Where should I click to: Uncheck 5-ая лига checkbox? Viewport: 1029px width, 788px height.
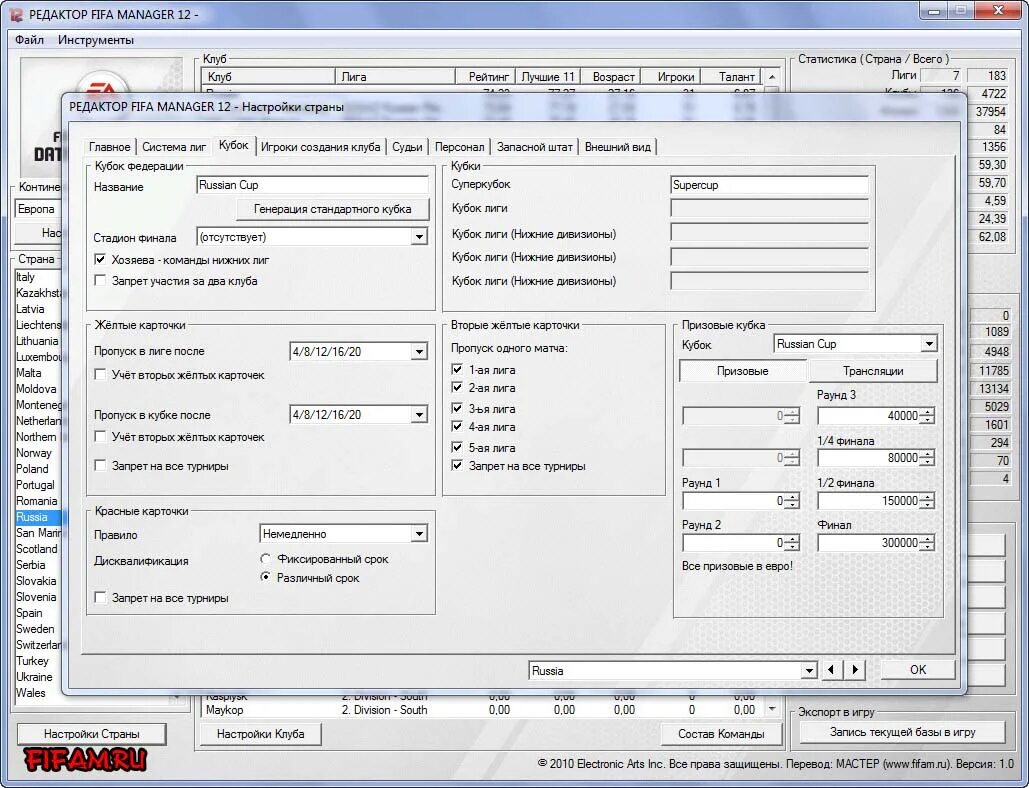click(x=457, y=447)
